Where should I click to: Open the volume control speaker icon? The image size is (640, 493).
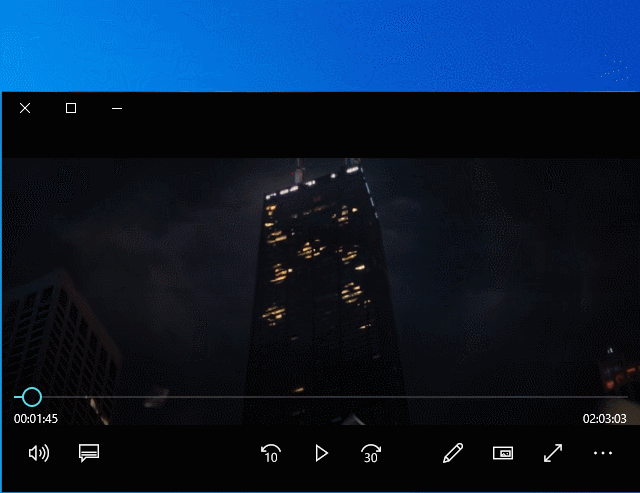(39, 453)
